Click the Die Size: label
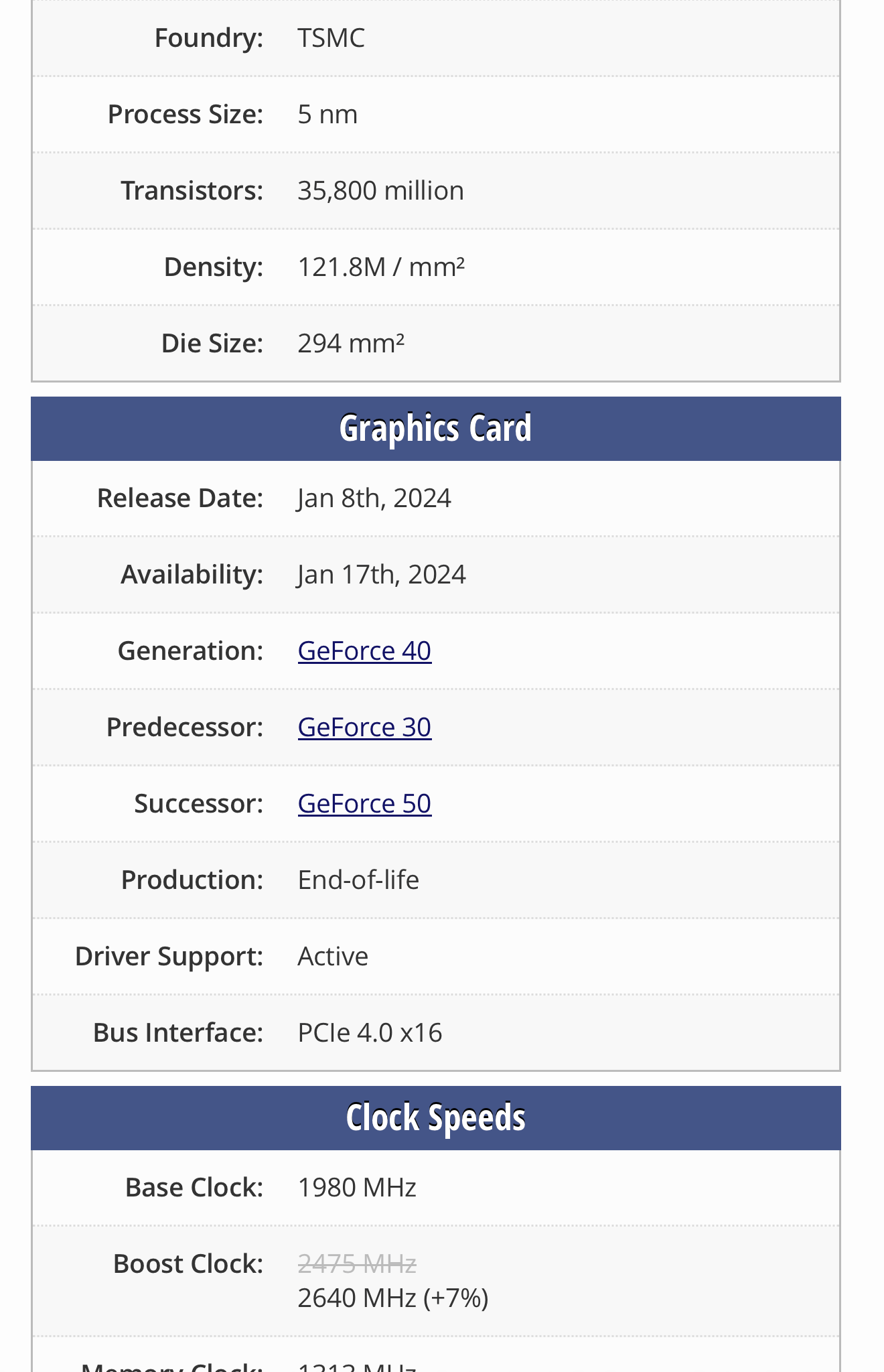 click(x=212, y=344)
